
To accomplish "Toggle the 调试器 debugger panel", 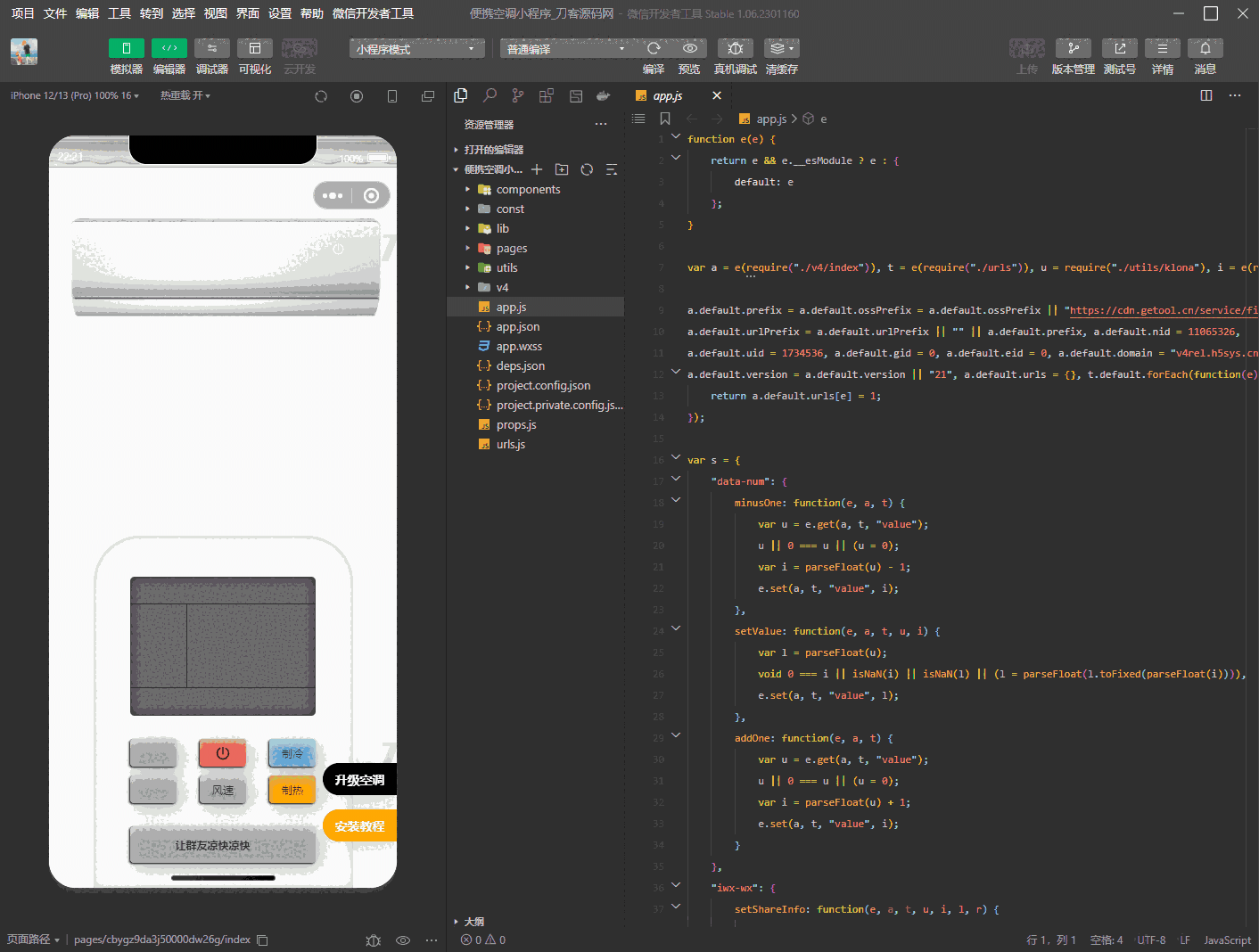I will point(211,48).
